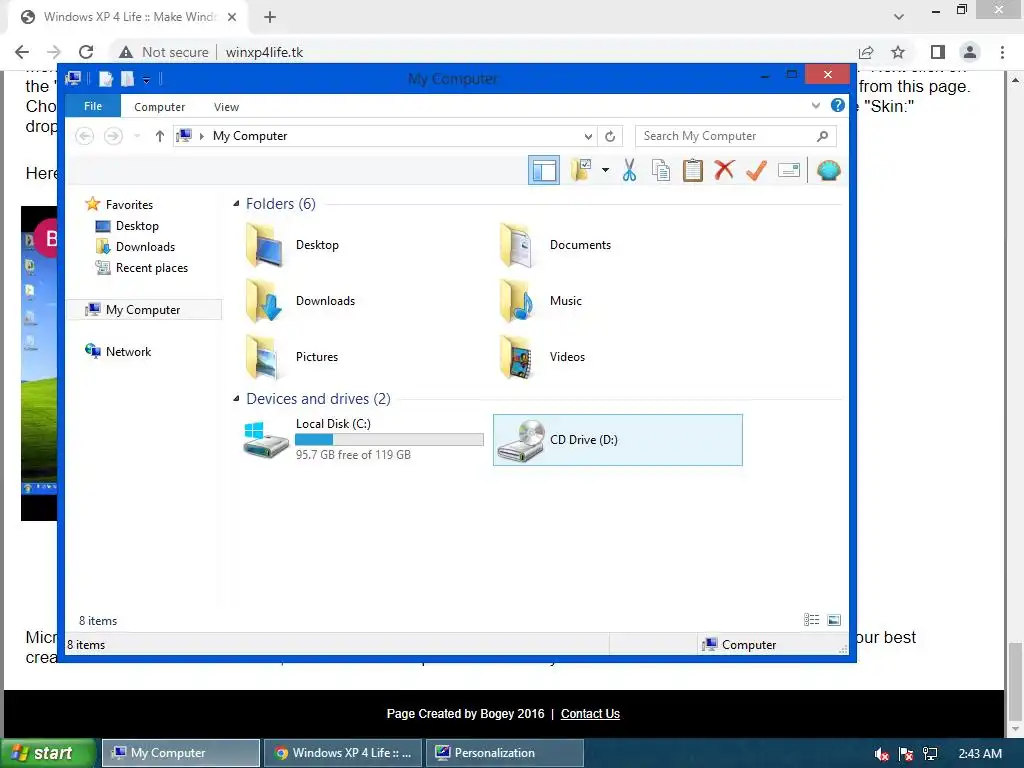Click the search magnifier icon in Explorer
Viewport: 1024px width, 768px height.
pos(822,136)
